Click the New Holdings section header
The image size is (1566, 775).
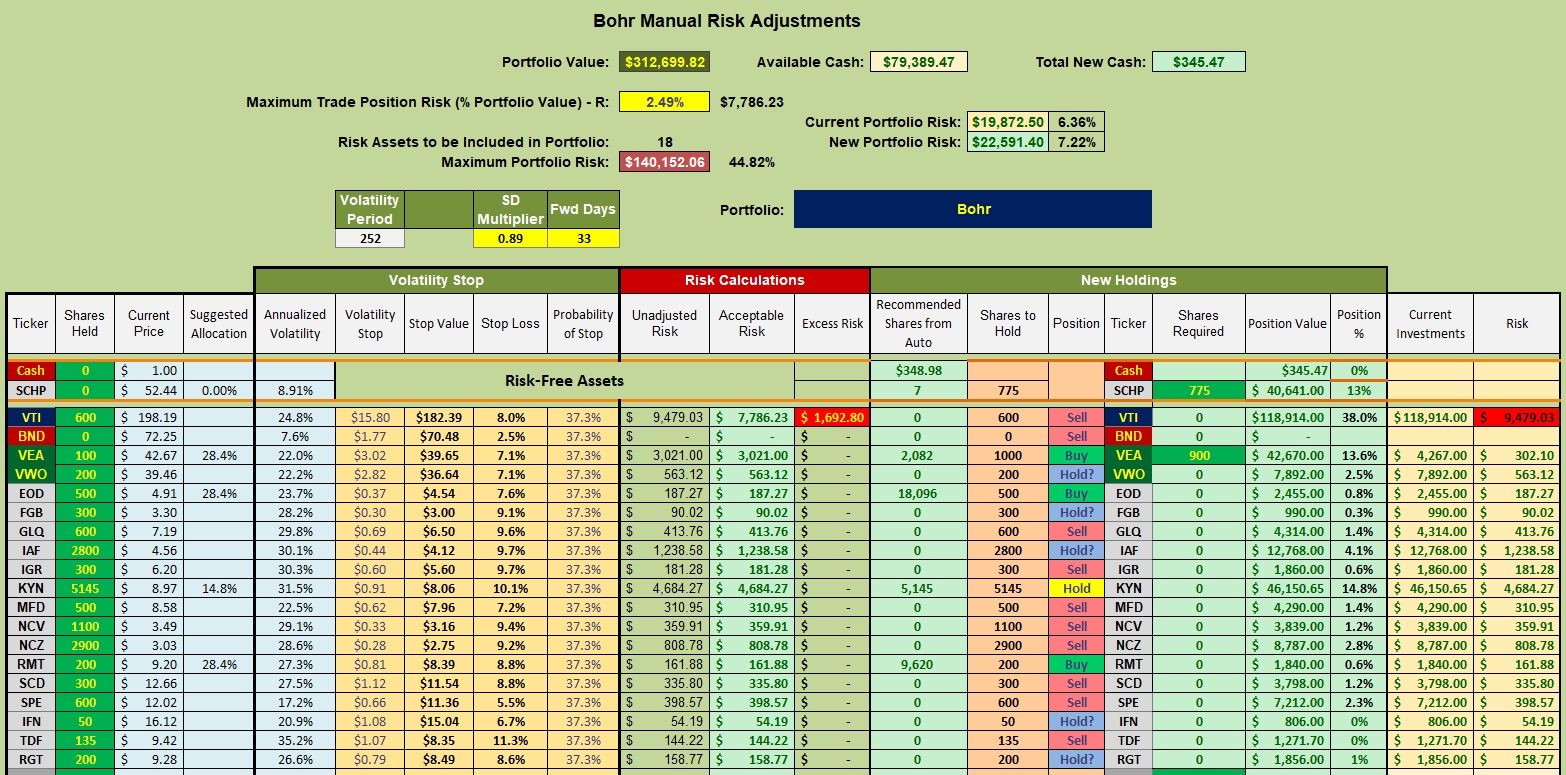click(1128, 280)
